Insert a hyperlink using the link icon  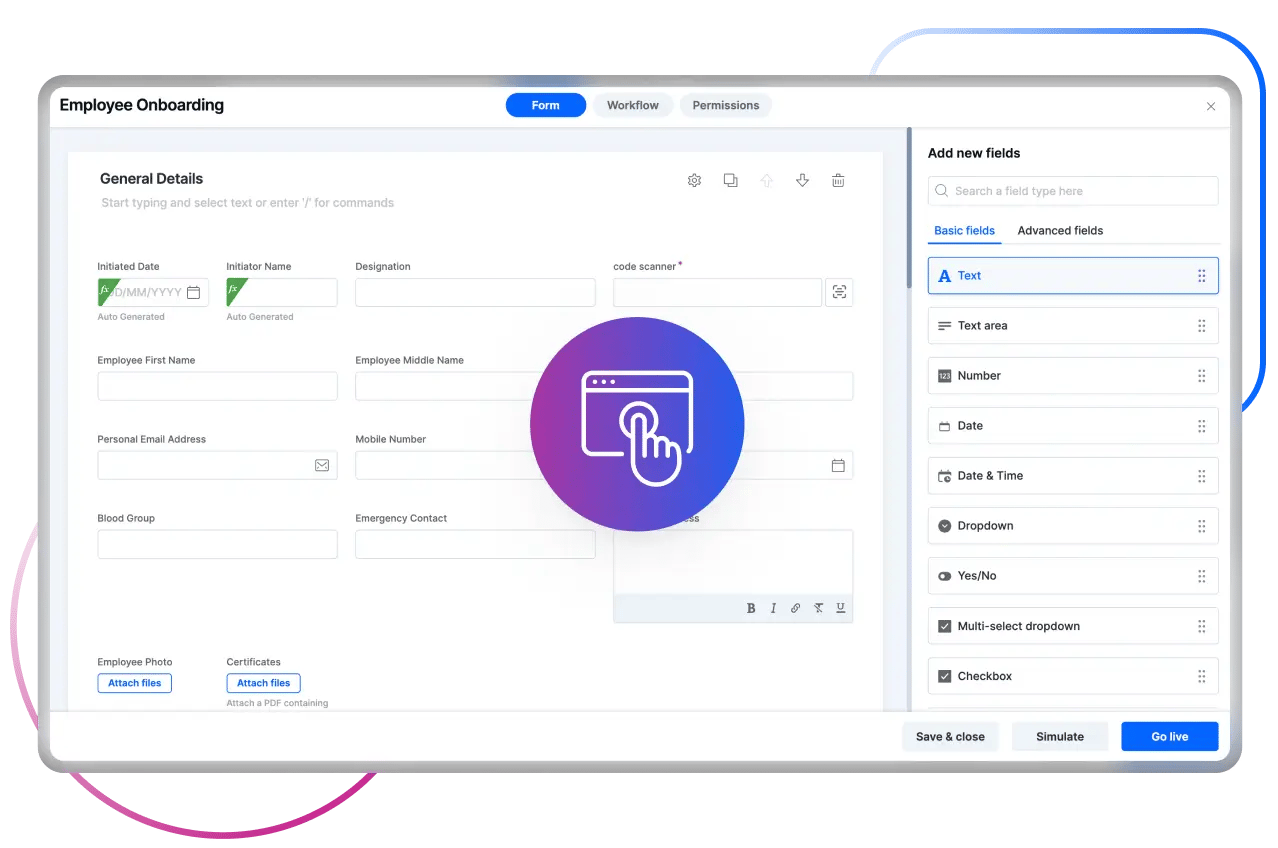click(795, 608)
